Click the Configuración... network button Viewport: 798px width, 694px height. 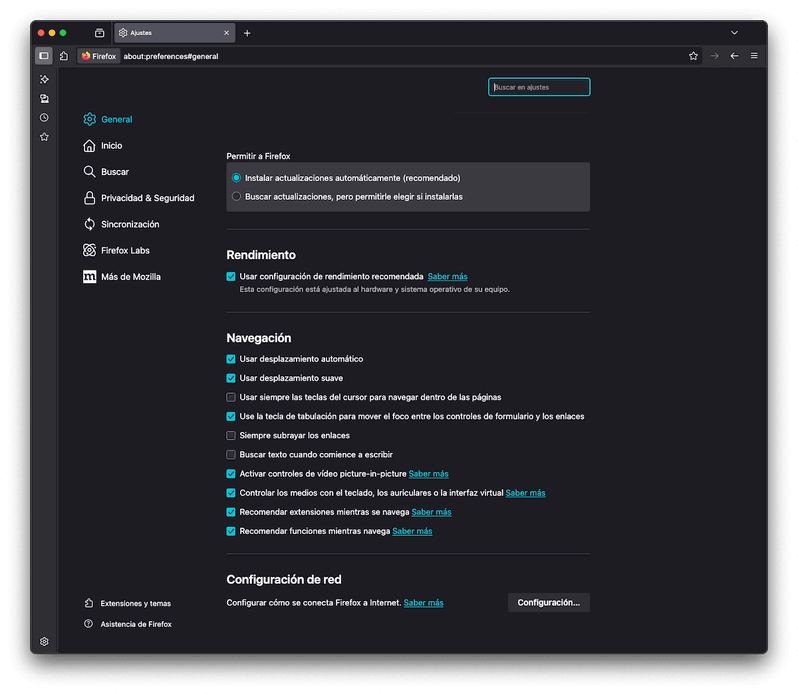(549, 603)
